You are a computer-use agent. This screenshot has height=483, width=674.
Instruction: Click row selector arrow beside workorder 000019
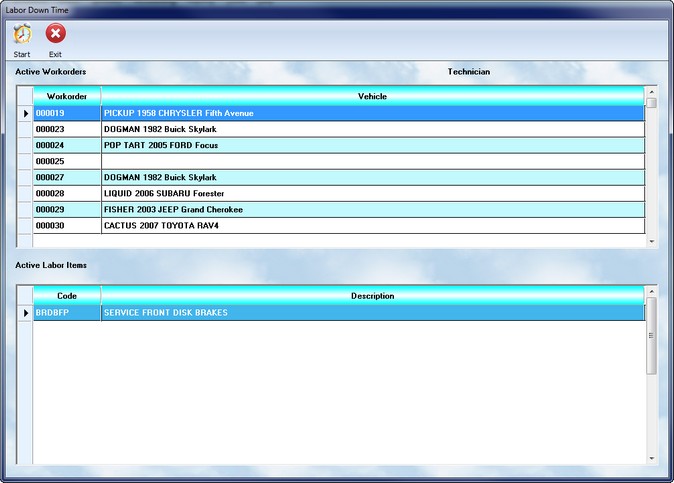(x=26, y=113)
